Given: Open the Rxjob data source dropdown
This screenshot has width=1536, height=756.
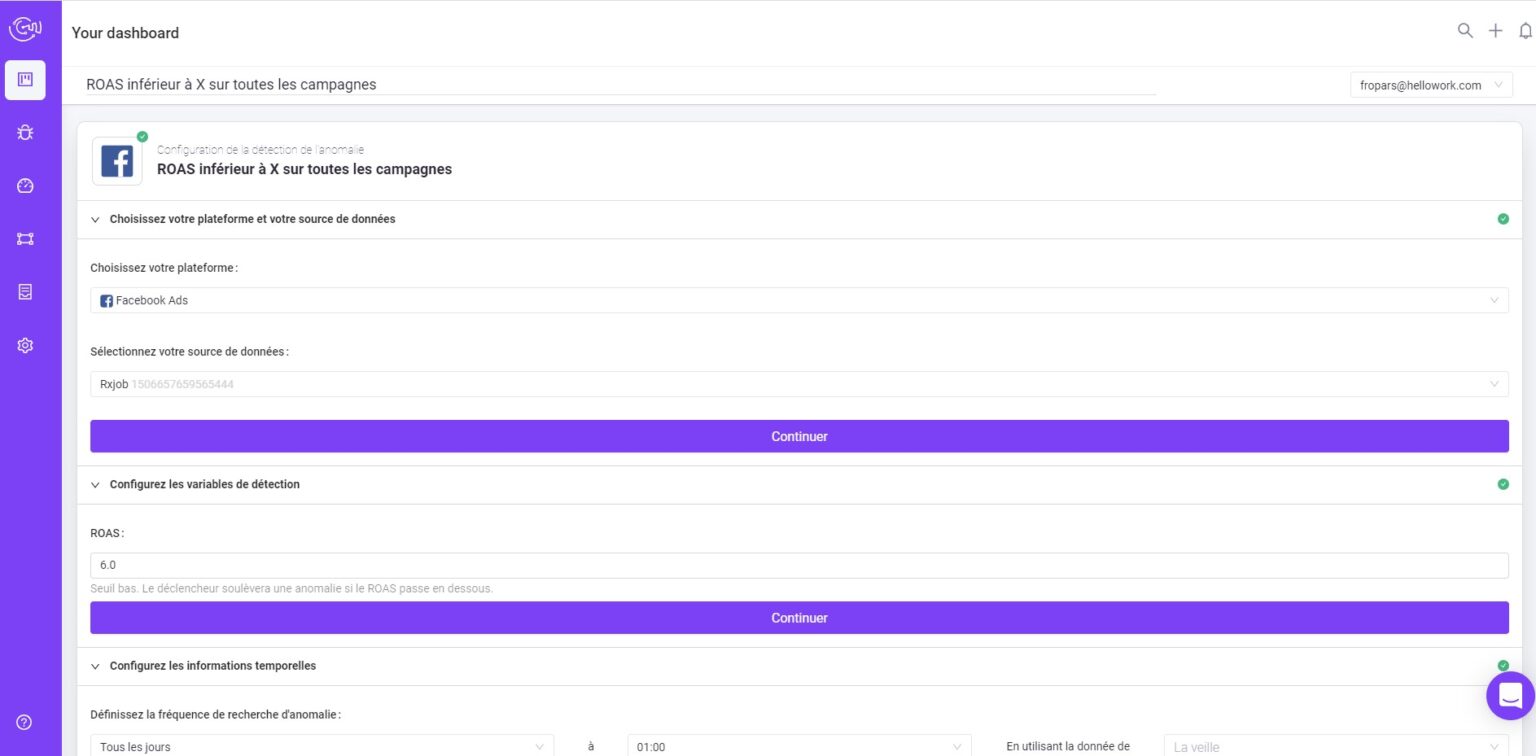Looking at the screenshot, I should (799, 384).
